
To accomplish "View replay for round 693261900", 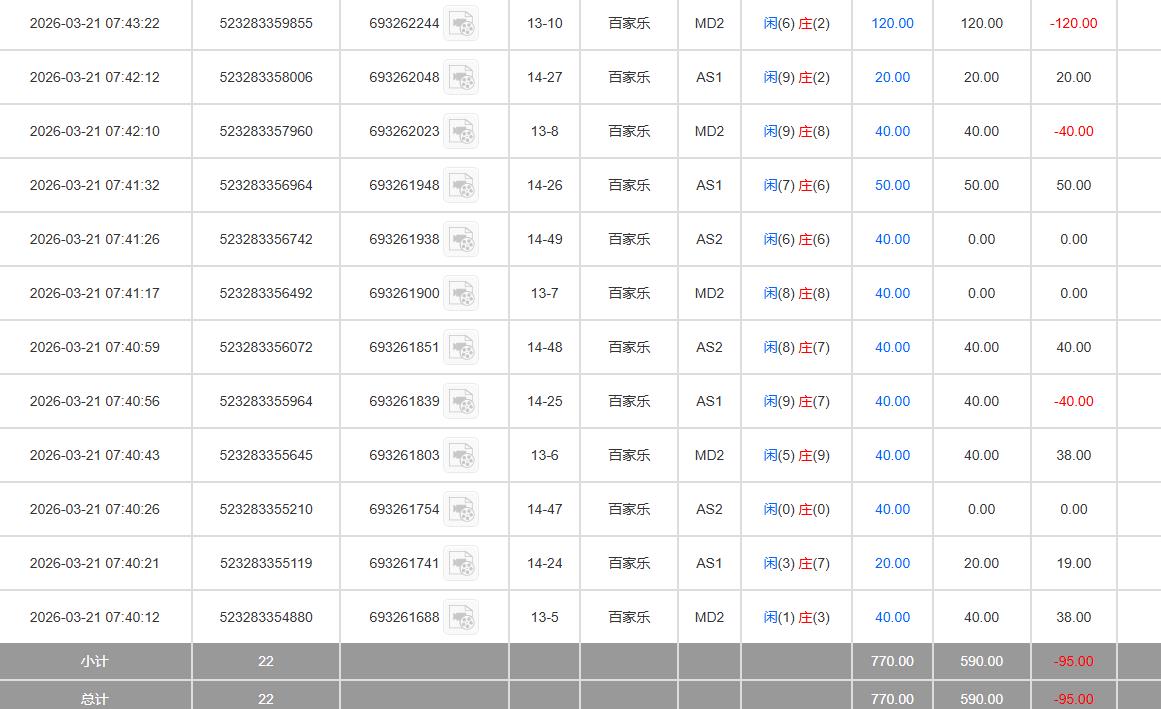I will pos(461,294).
